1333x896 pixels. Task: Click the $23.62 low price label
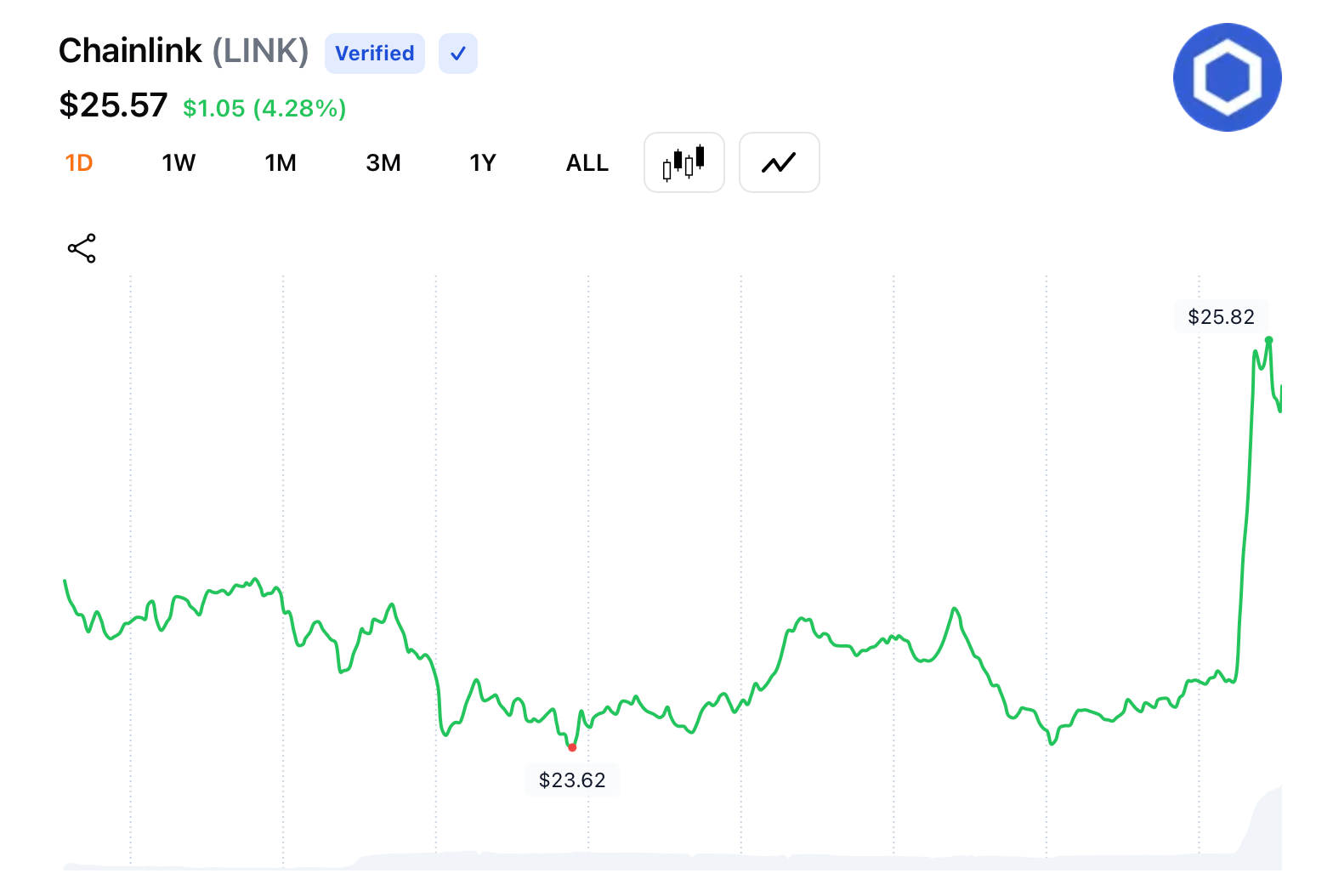coord(572,780)
